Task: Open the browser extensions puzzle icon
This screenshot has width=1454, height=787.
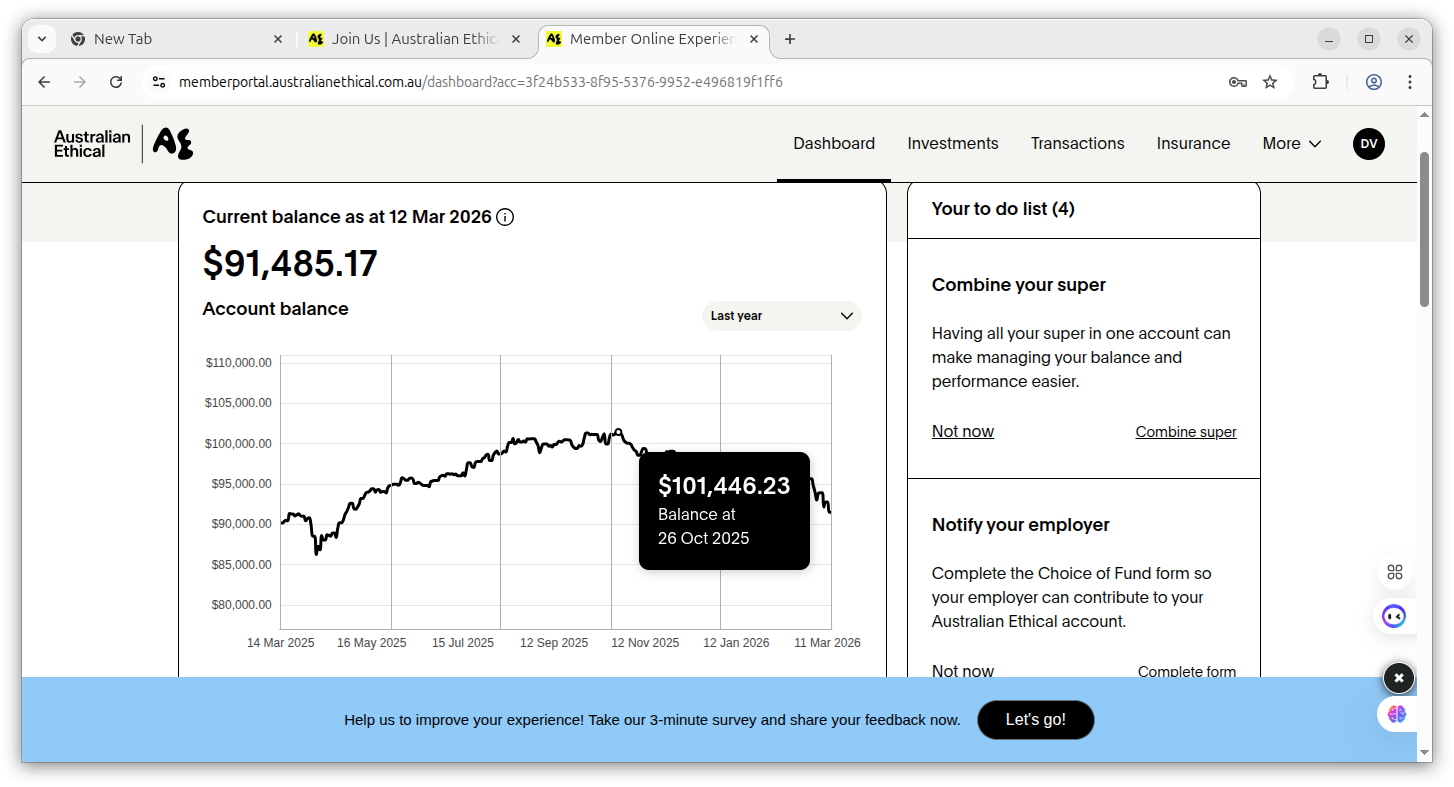Action: click(1320, 82)
